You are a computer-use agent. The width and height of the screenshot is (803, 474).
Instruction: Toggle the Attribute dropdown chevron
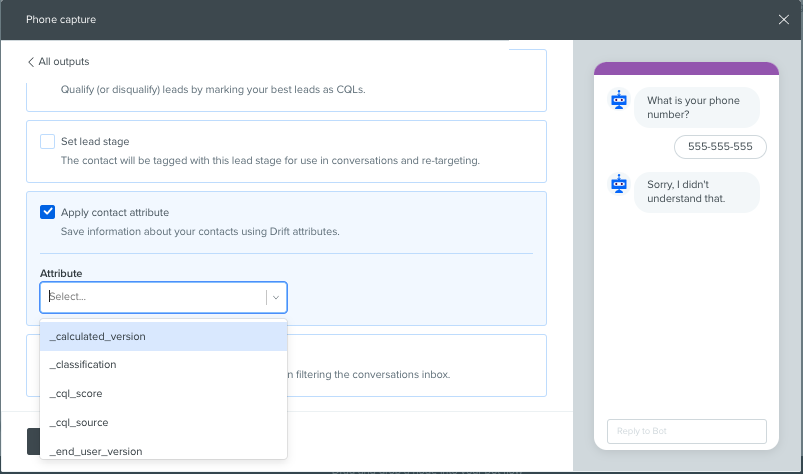pyautogui.click(x=276, y=297)
